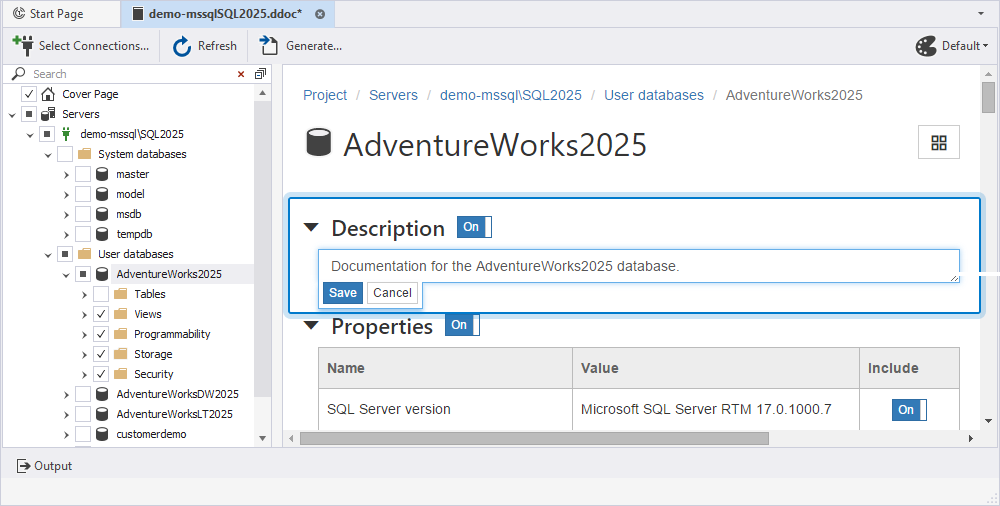Uncheck the Cover Page checkbox
The image size is (1000, 506).
29,94
